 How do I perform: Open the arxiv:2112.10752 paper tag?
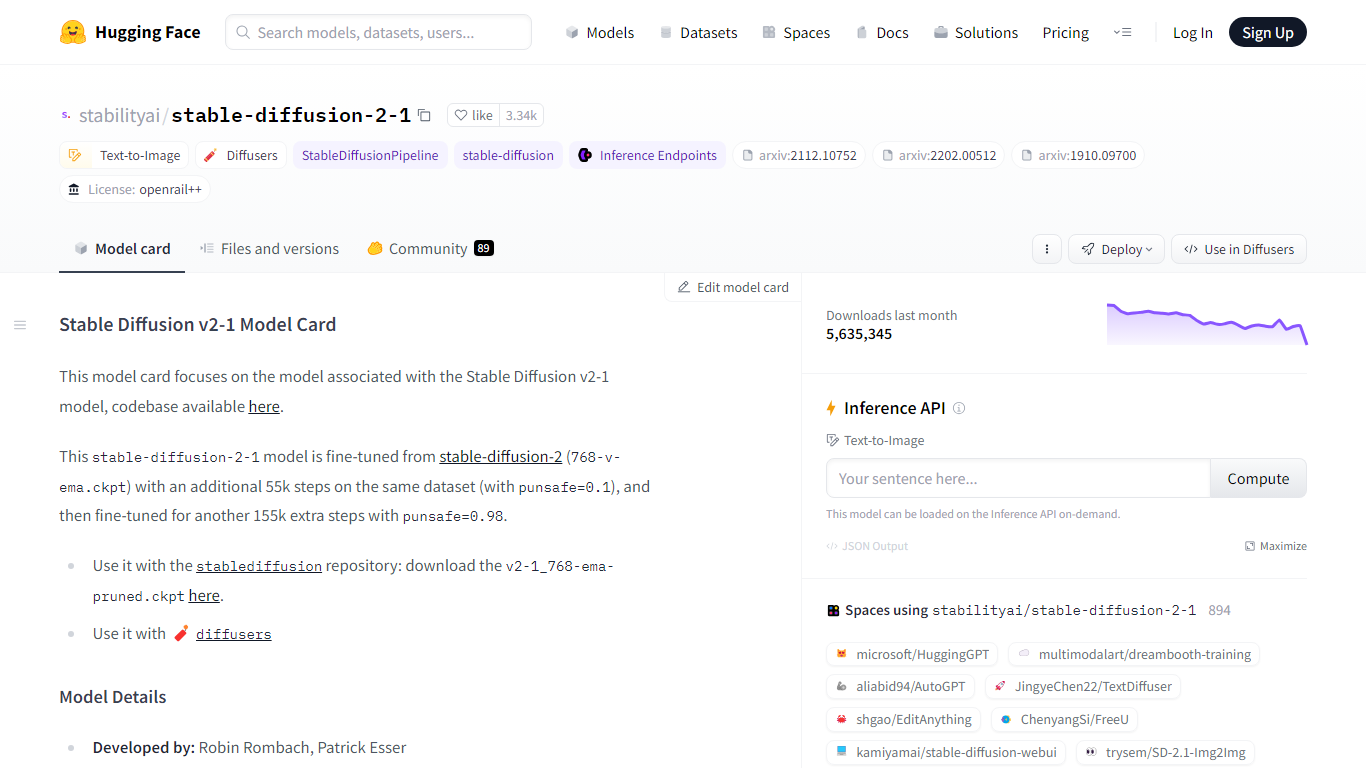(798, 155)
